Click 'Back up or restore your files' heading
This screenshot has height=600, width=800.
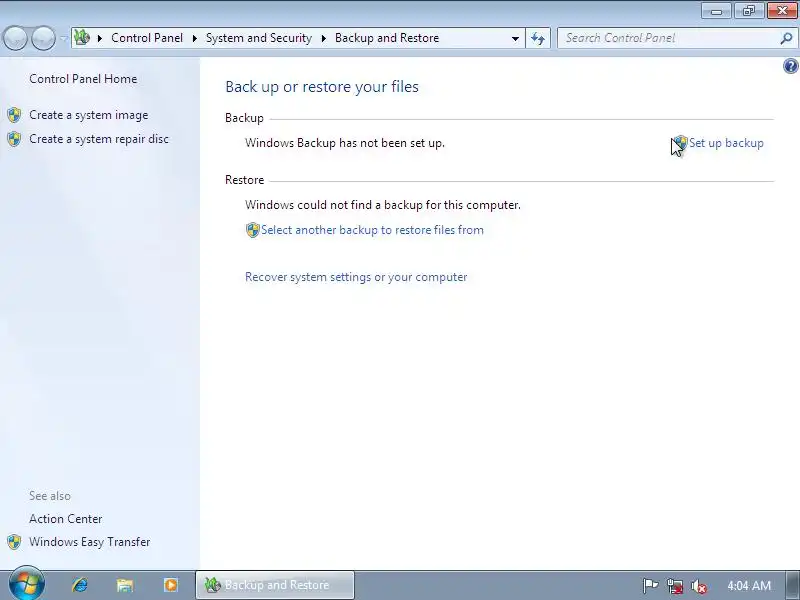tap(322, 87)
